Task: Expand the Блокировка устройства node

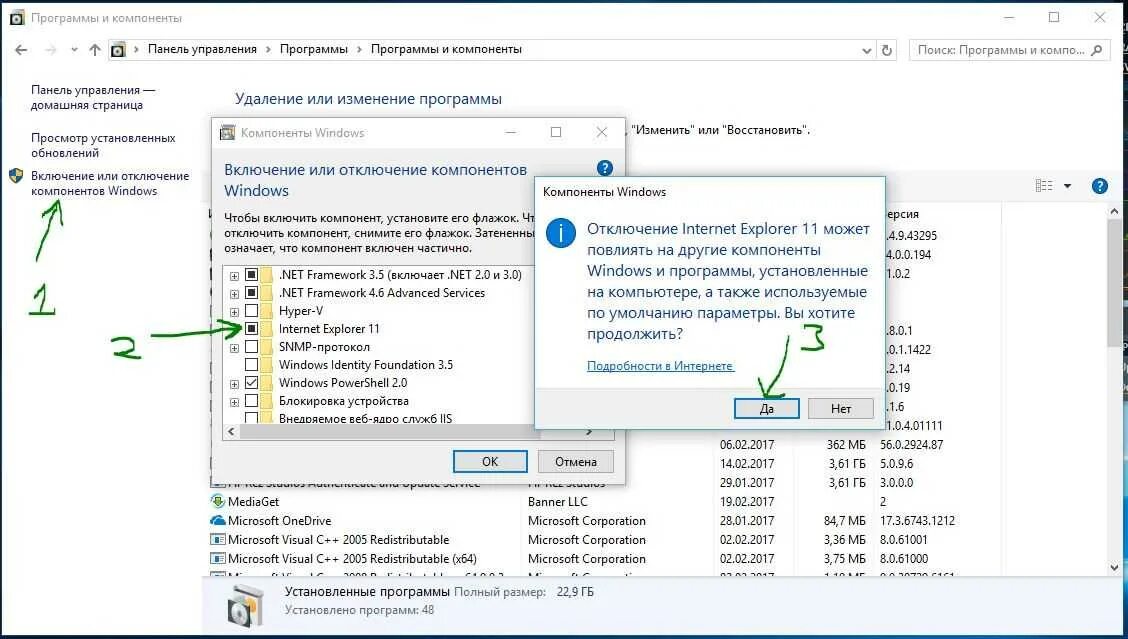Action: 235,402
